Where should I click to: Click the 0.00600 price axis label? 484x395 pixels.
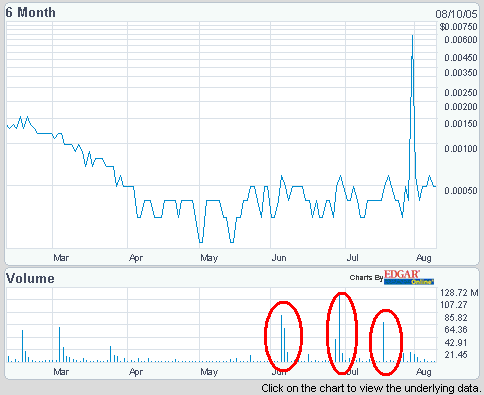461,40
